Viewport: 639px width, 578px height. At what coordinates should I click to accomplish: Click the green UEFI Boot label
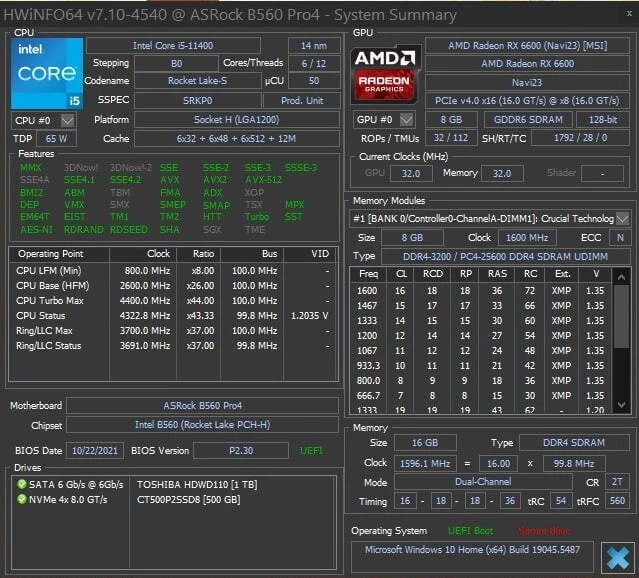click(470, 531)
